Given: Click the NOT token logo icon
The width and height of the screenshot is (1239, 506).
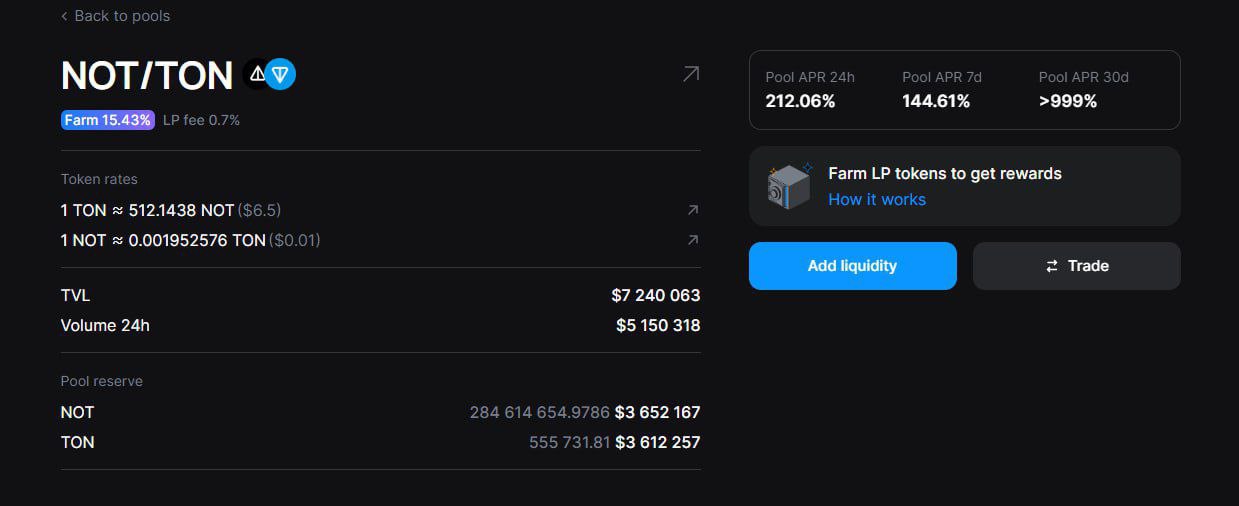Looking at the screenshot, I should pos(256,74).
